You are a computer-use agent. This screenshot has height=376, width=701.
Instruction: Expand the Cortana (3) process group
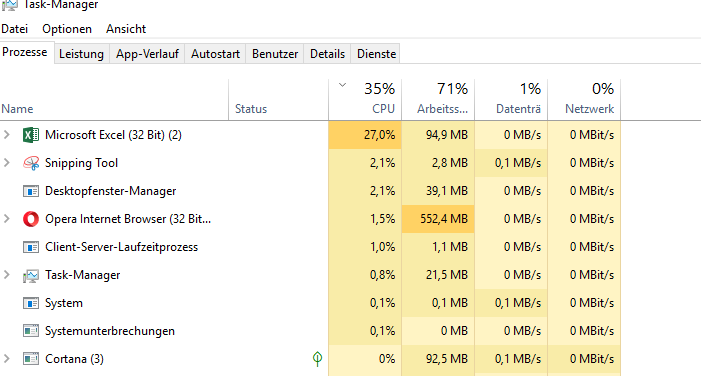click(x=6, y=359)
